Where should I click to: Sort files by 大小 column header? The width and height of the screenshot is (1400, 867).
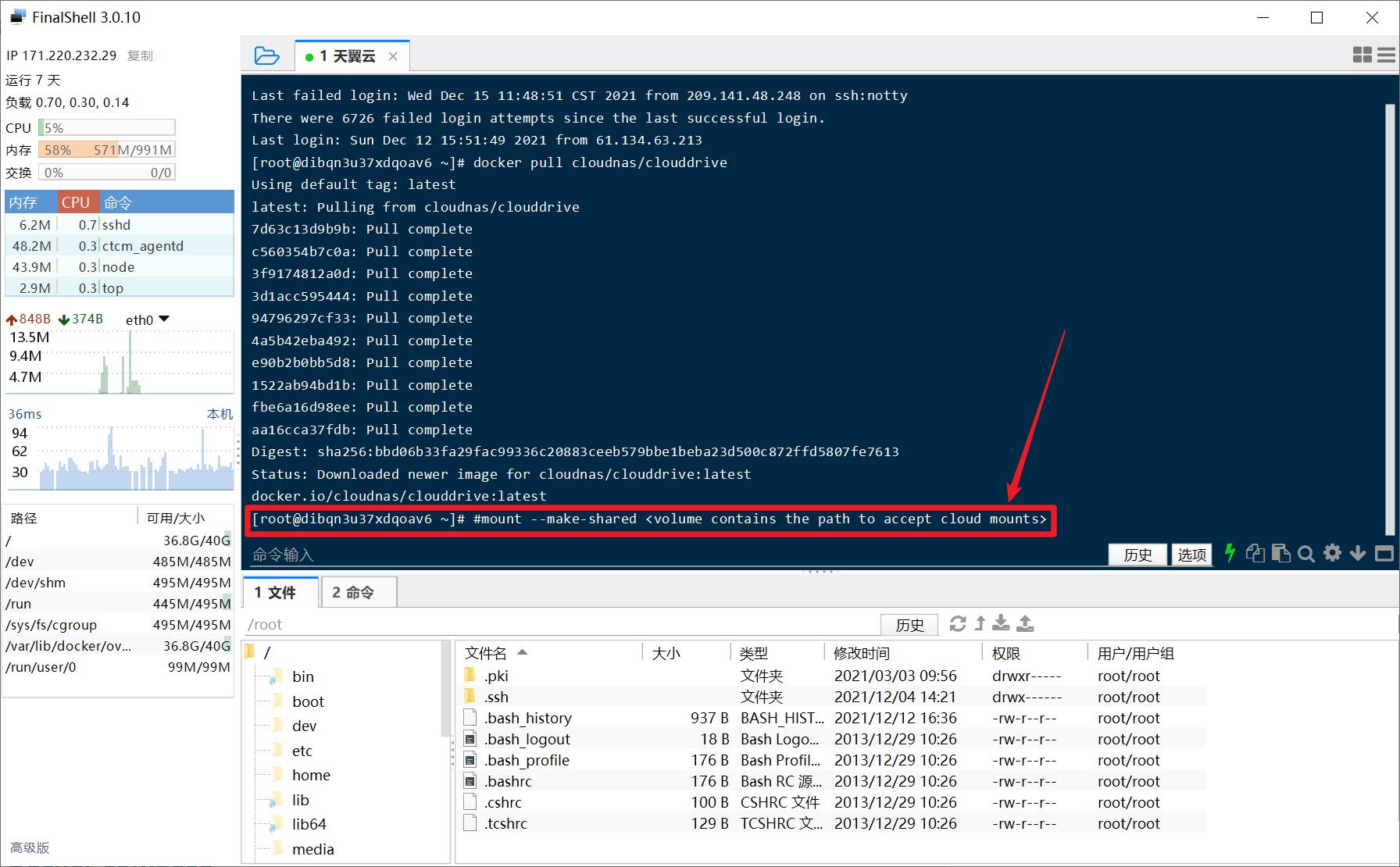[686, 653]
